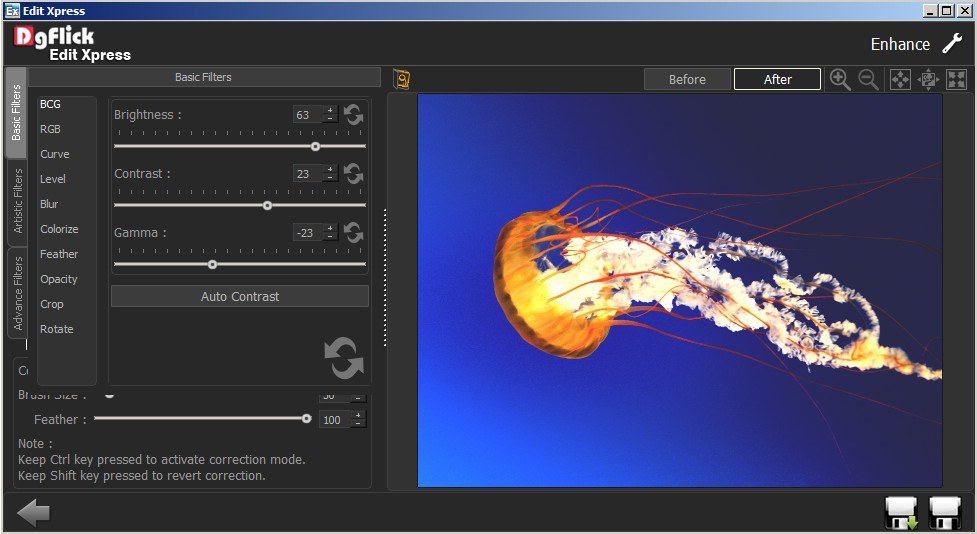Screen dimensions: 977x534
Task: Save with the green arrow floppy icon
Action: pyautogui.click(x=901, y=513)
